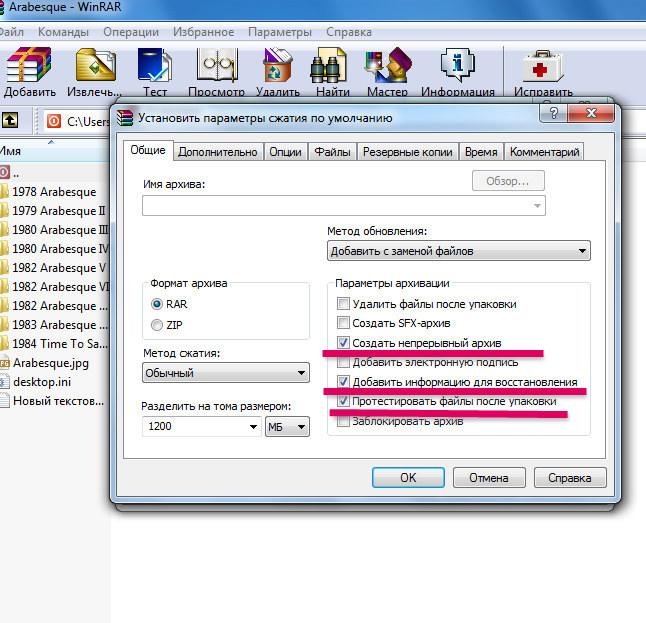The image size is (646, 623).
Task: Open the МБ size unit dropdown
Action: pos(287,426)
